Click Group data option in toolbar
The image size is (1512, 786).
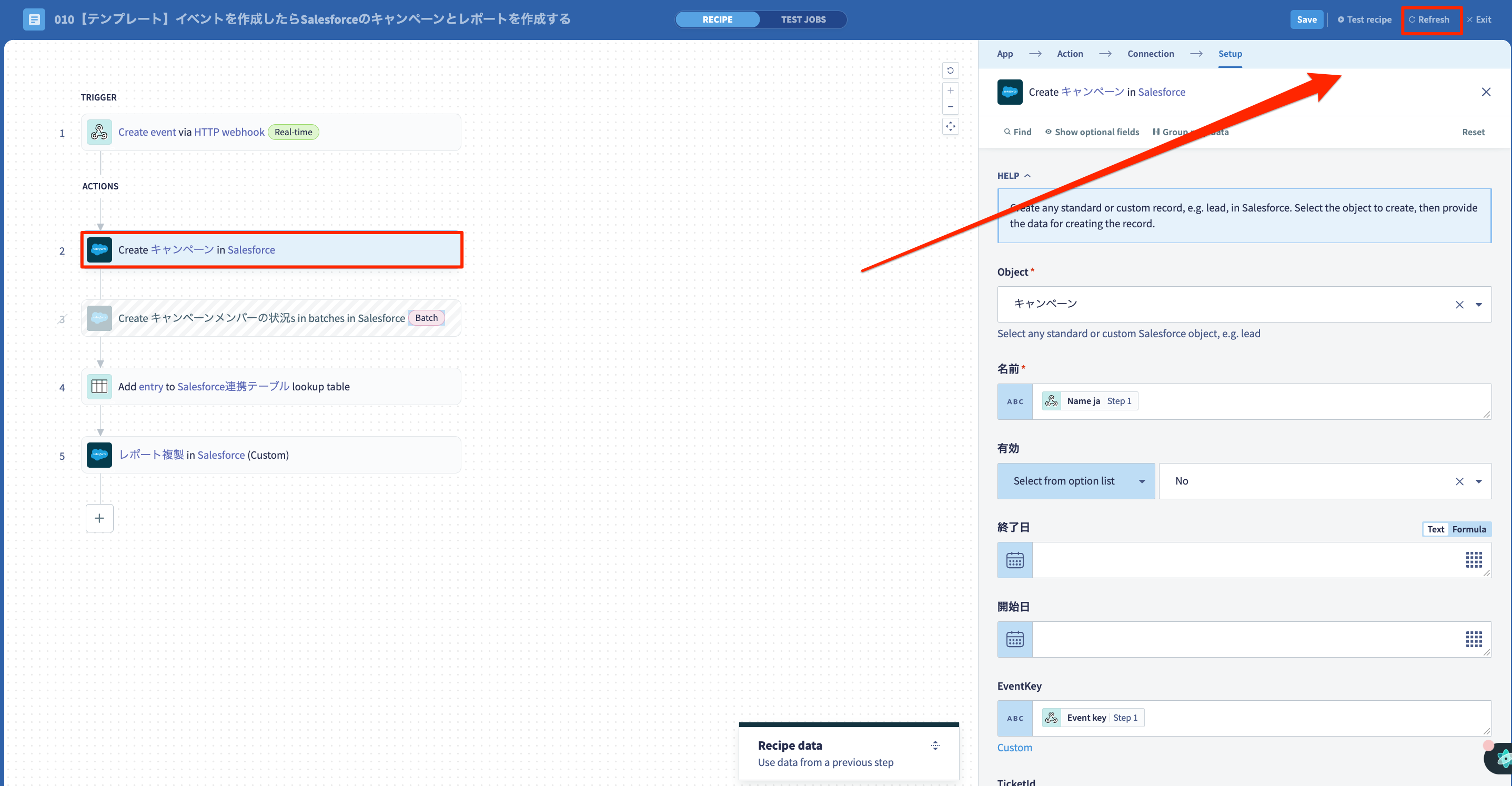click(1190, 132)
